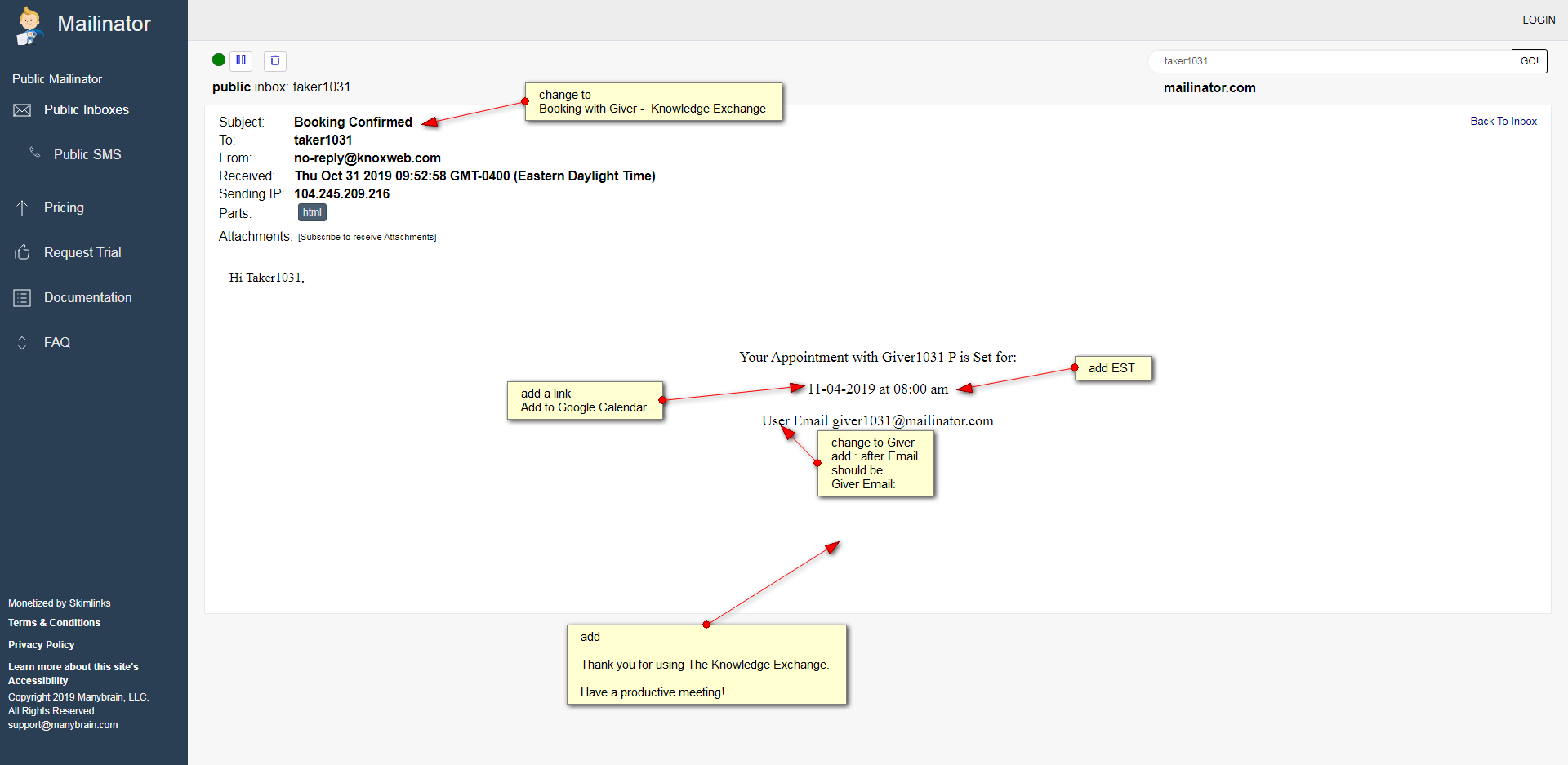Open the FAQ page

coord(57,343)
